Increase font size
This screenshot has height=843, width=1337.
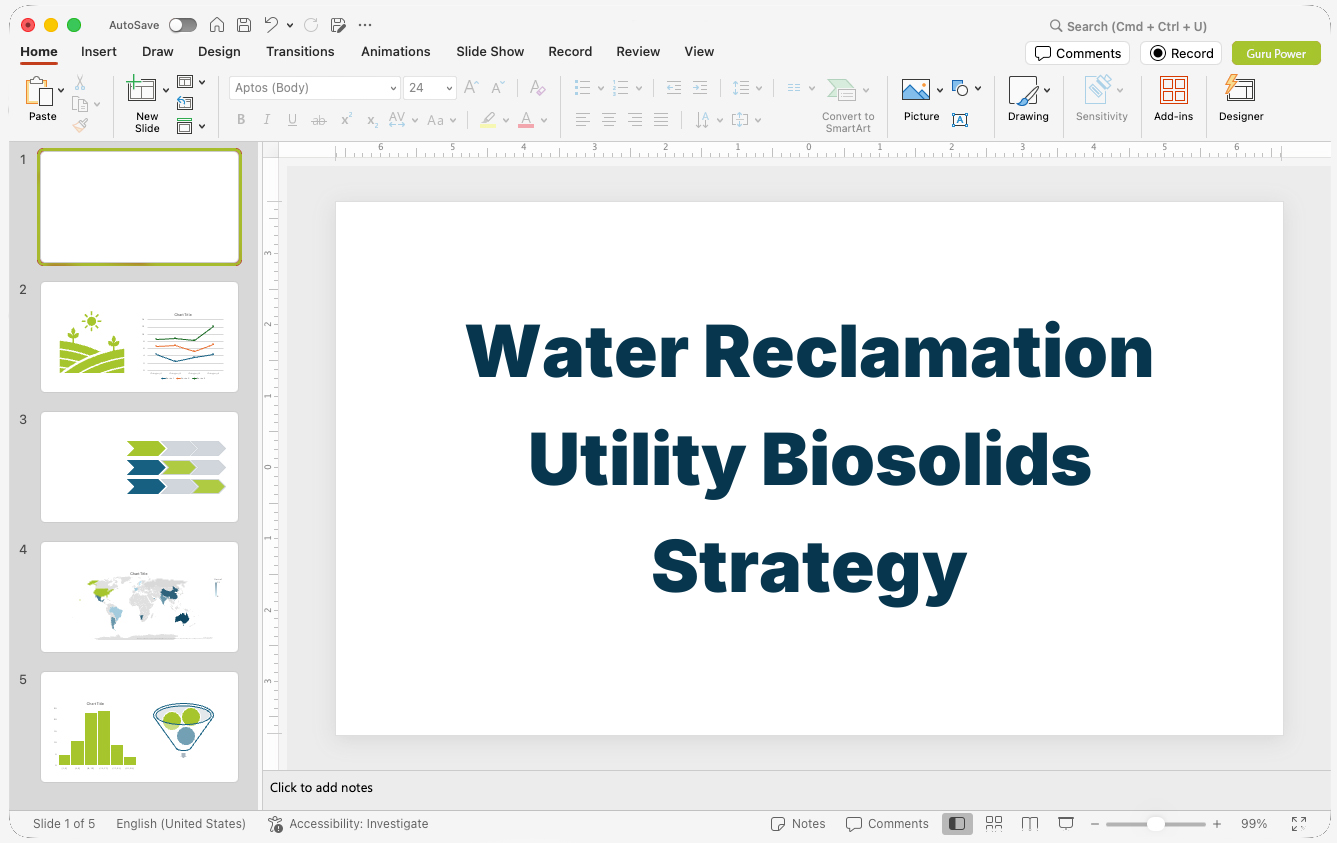(471, 88)
